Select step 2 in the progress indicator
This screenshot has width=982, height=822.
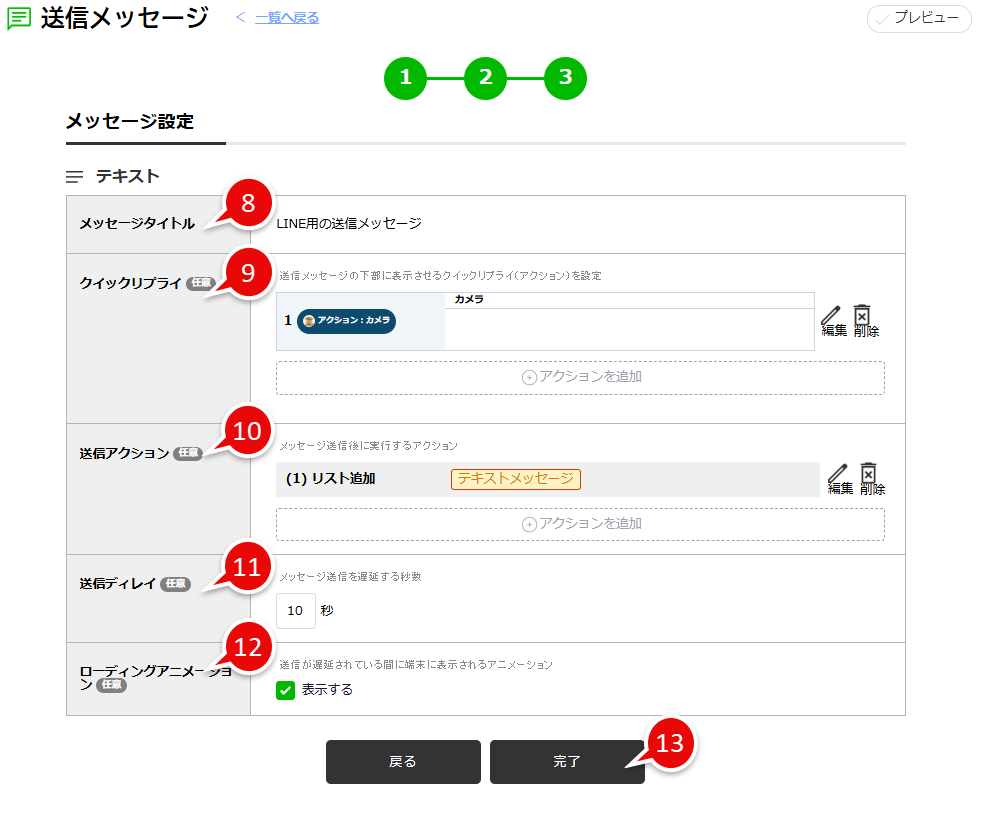point(485,78)
